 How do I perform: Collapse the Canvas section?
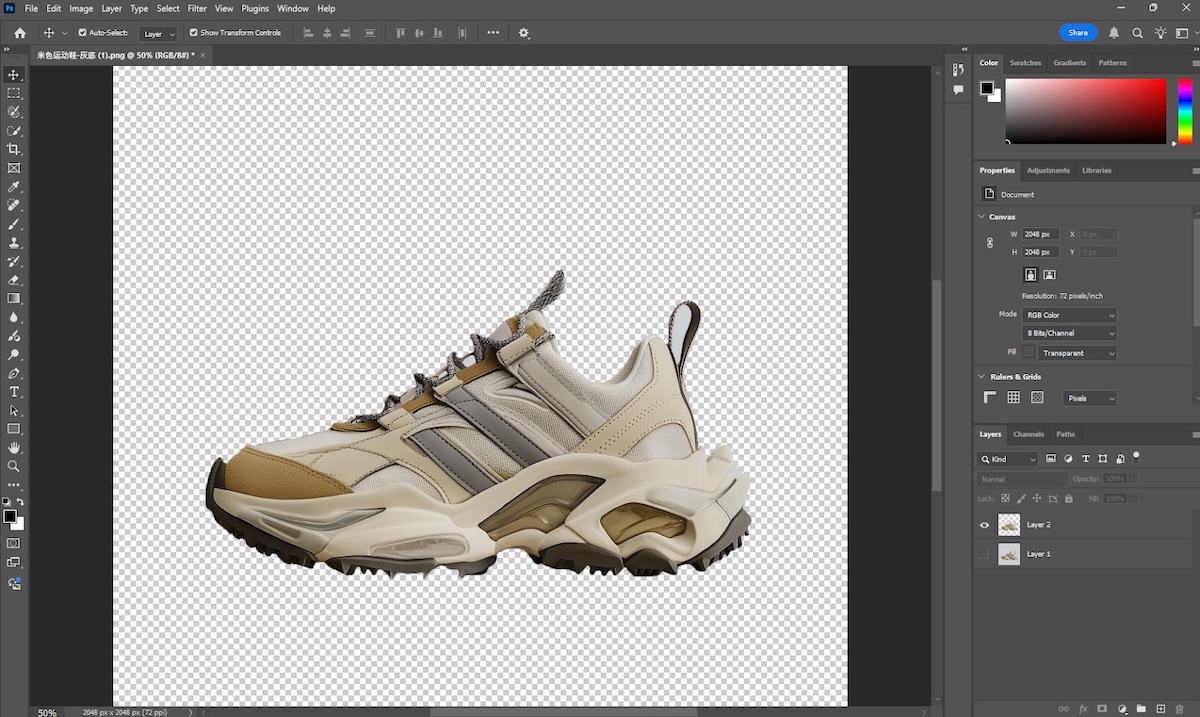tap(982, 217)
